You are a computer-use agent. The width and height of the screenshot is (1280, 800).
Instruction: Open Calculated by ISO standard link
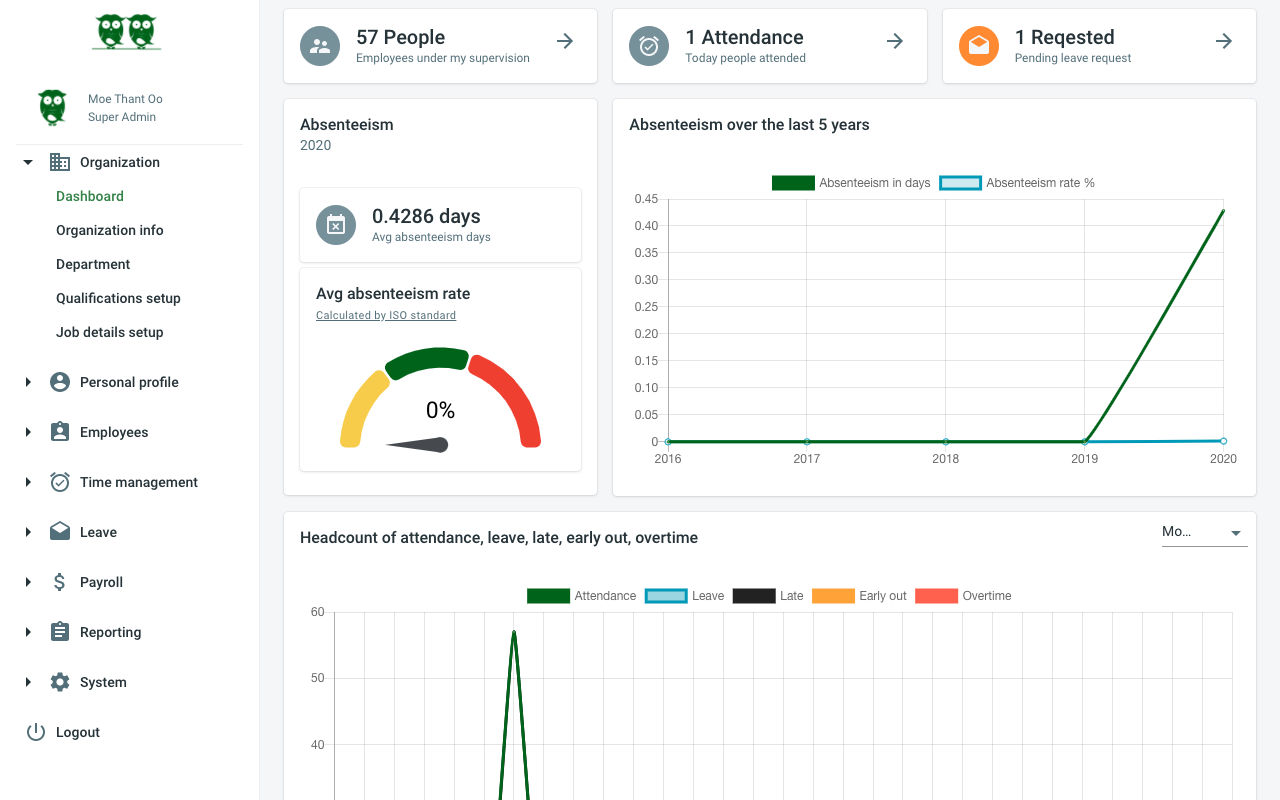coord(386,315)
